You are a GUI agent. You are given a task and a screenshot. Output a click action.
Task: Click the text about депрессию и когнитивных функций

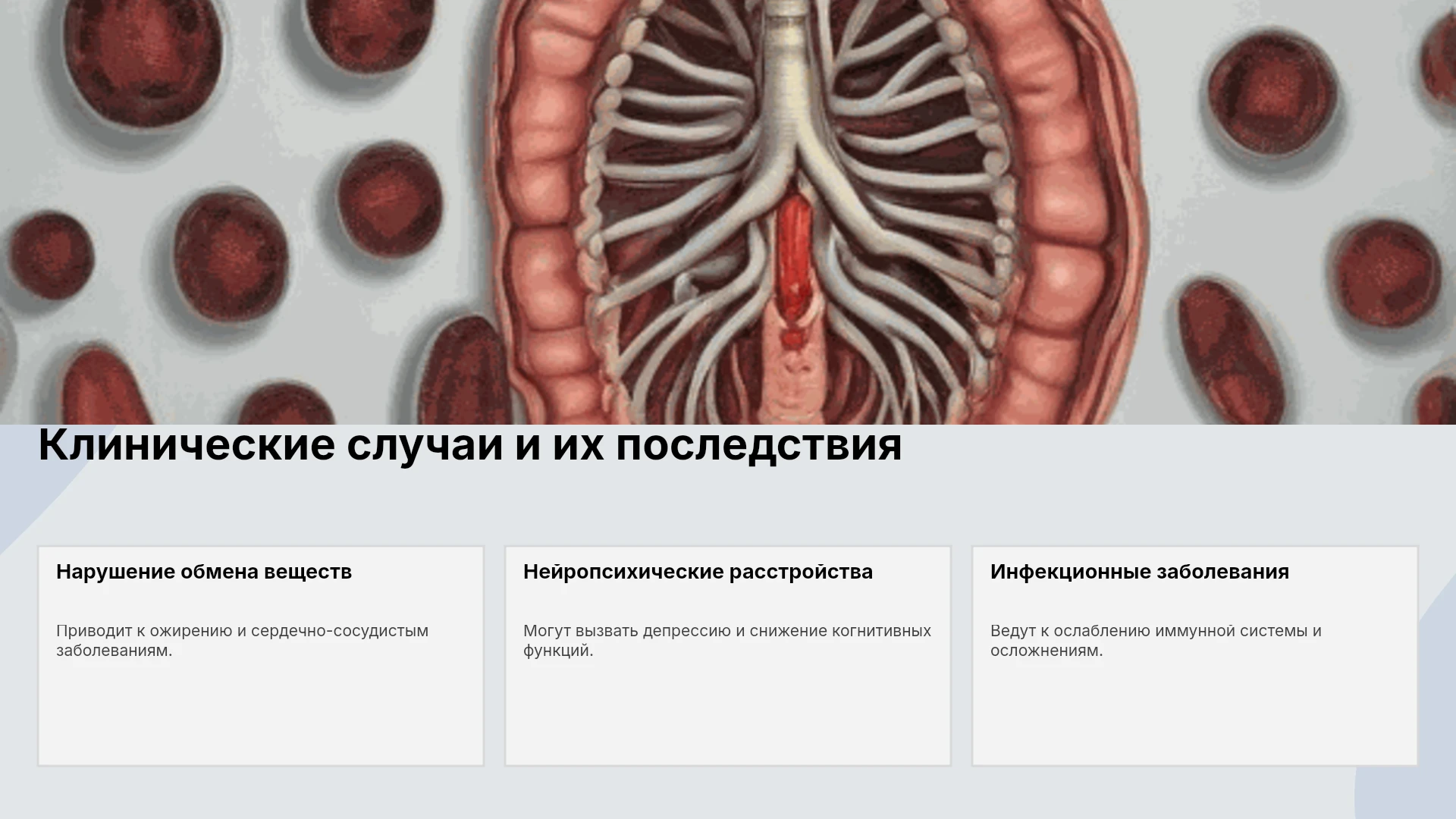pyautogui.click(x=726, y=641)
